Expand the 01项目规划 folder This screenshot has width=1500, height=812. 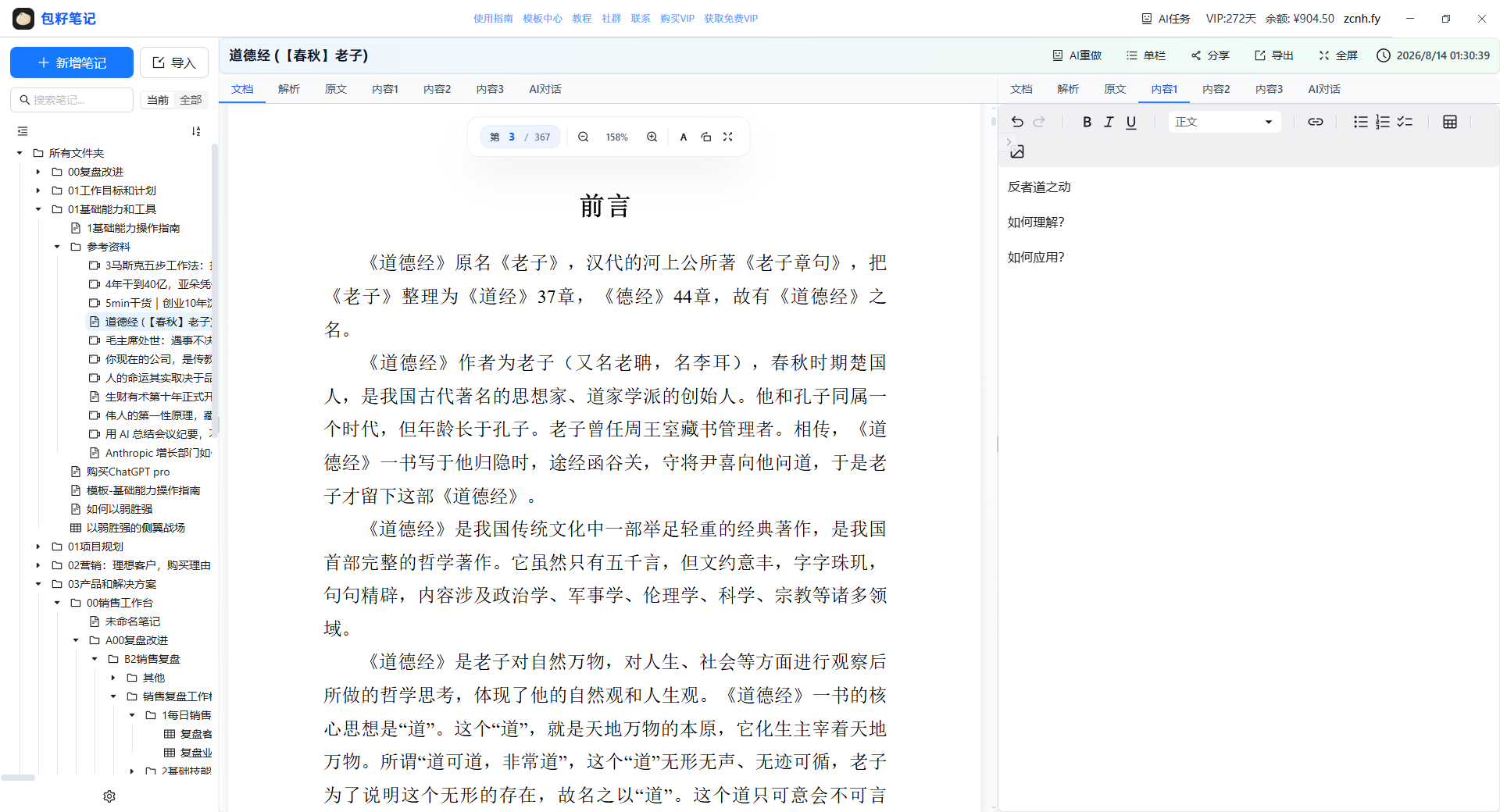[38, 547]
